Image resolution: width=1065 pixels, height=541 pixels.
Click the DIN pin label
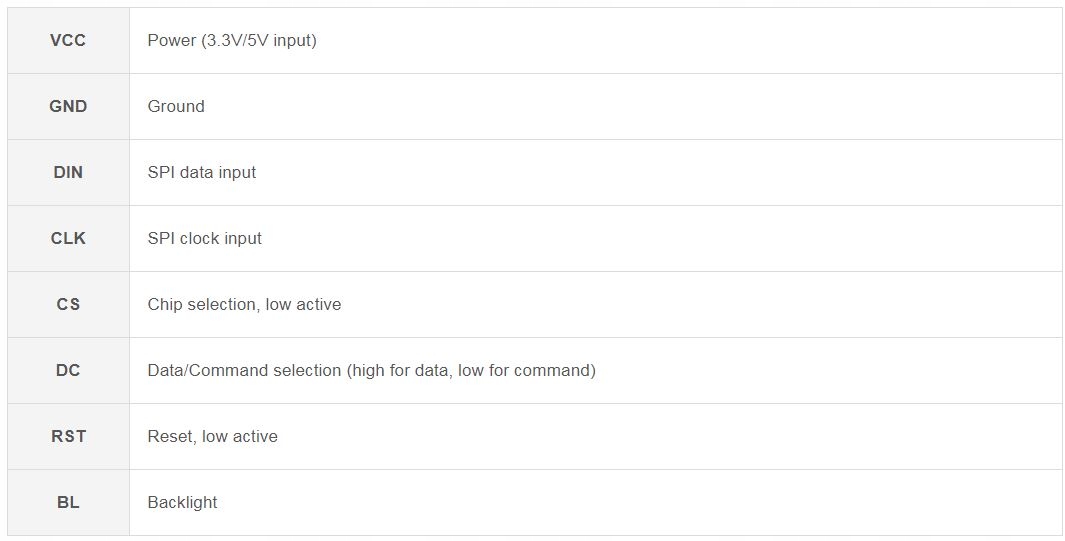(x=68, y=173)
